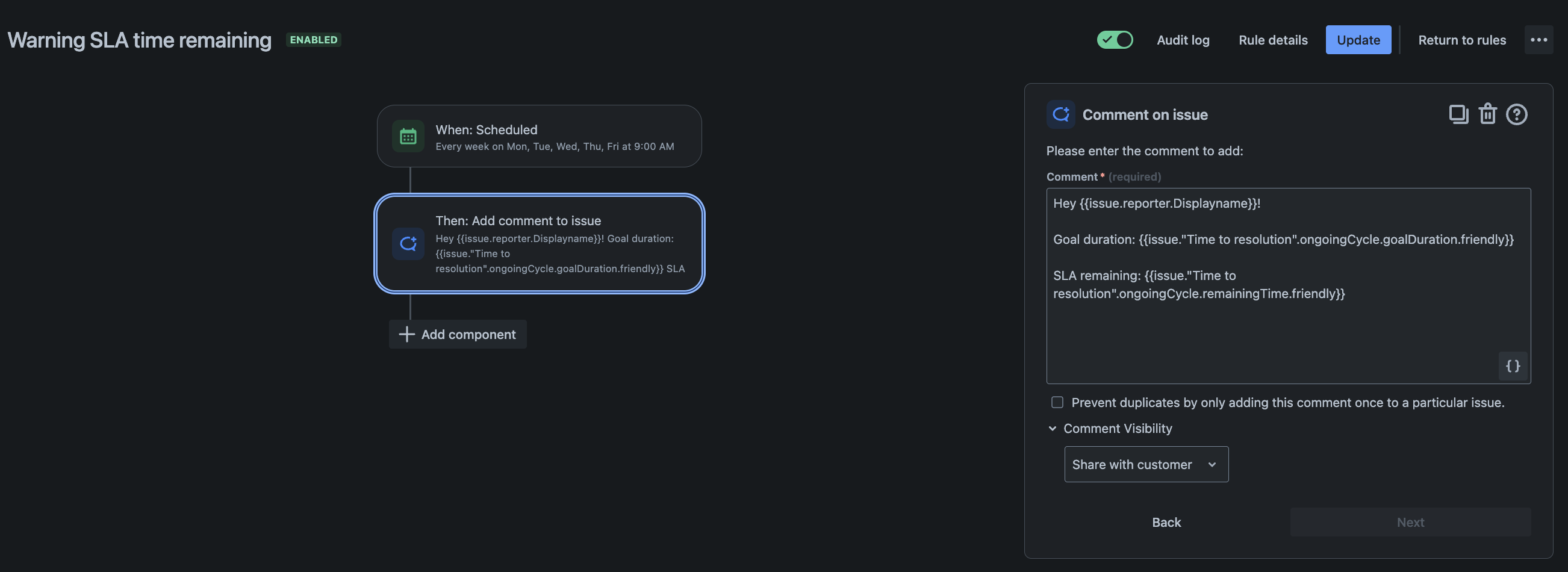Check the Prevent duplicates checkbox

(1057, 402)
